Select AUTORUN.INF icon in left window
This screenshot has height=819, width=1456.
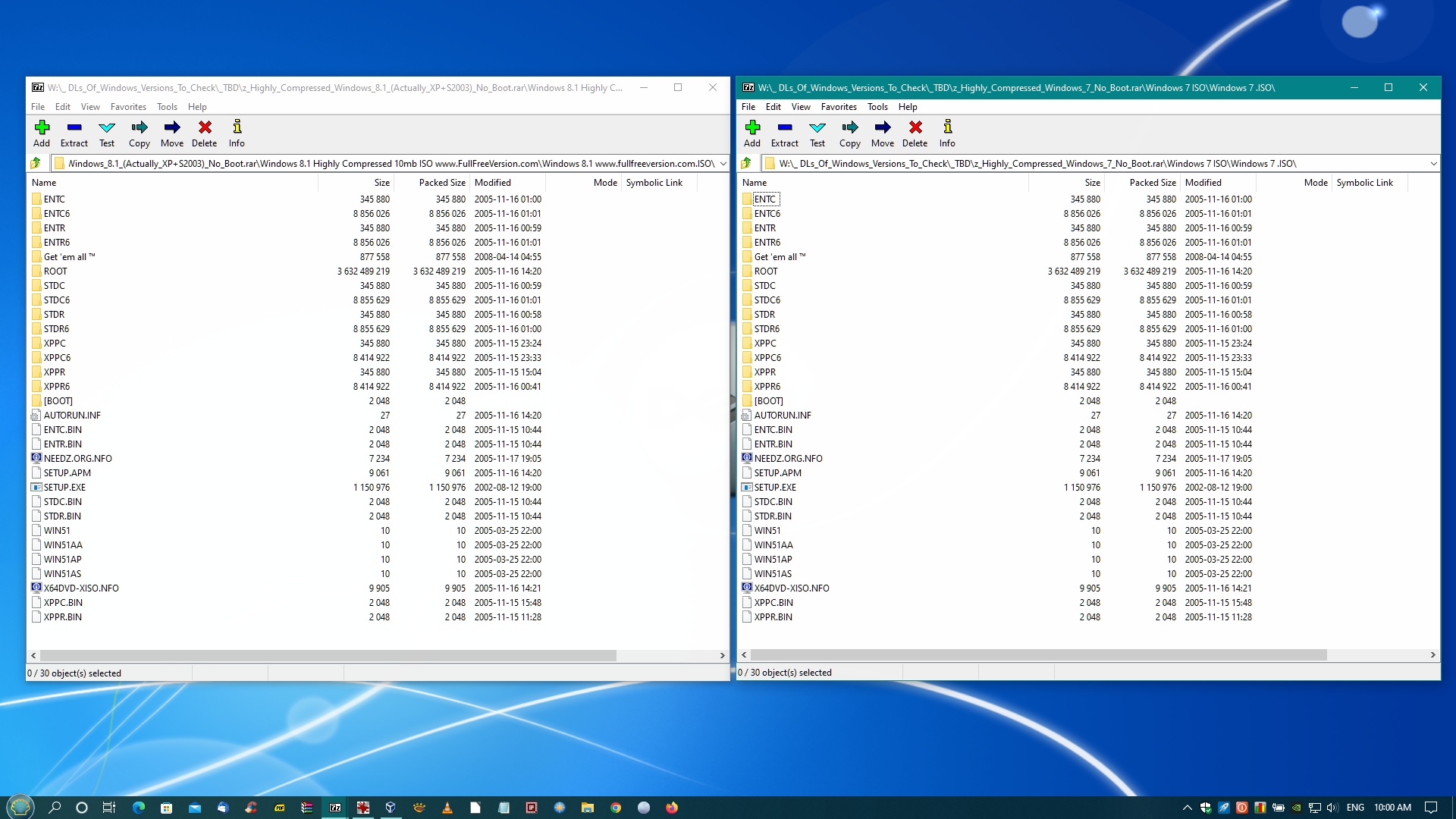point(36,415)
